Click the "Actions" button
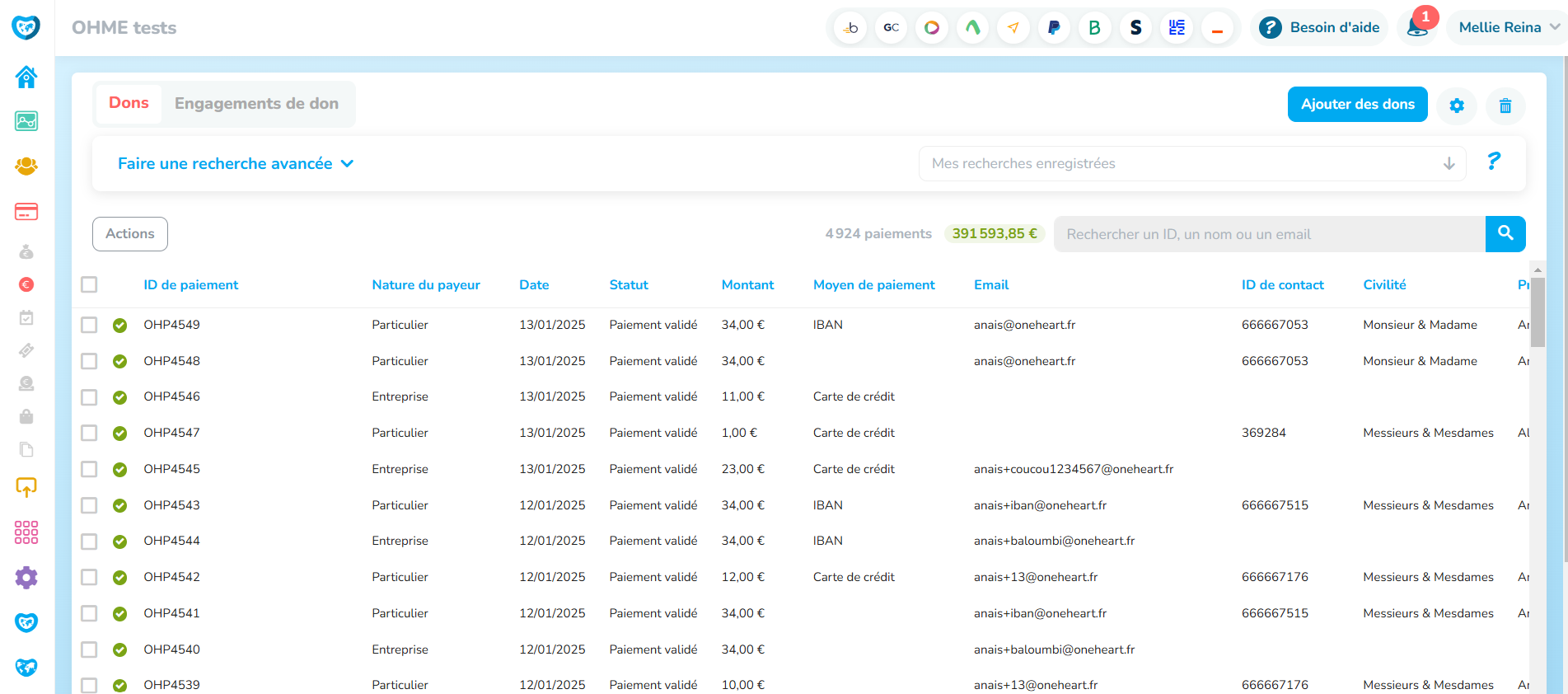The height and width of the screenshot is (694, 1568). tap(130, 234)
